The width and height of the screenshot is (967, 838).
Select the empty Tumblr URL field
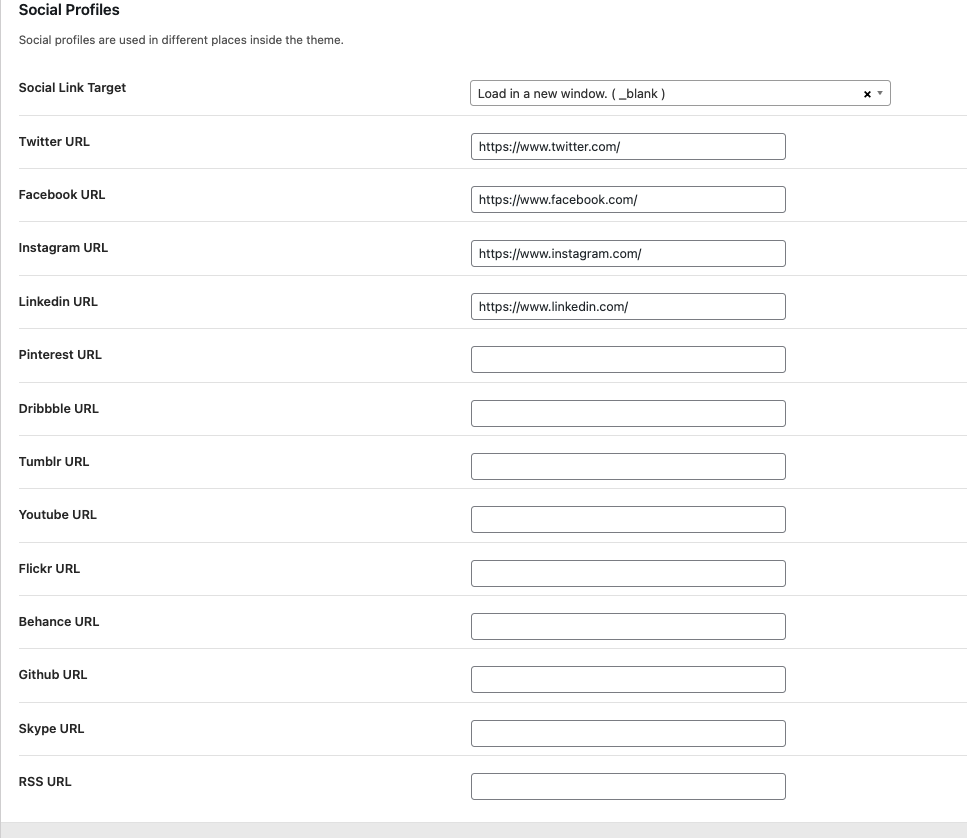tap(628, 467)
